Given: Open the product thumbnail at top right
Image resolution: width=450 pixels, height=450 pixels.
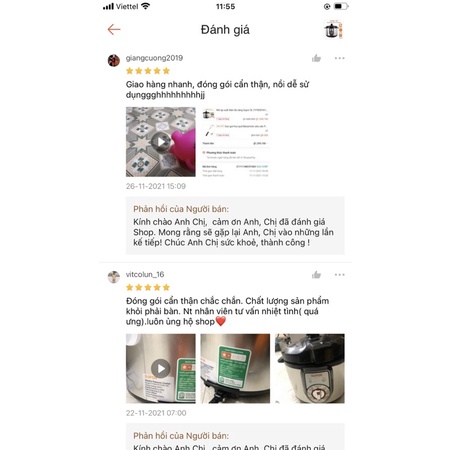Looking at the screenshot, I should click(x=334, y=30).
